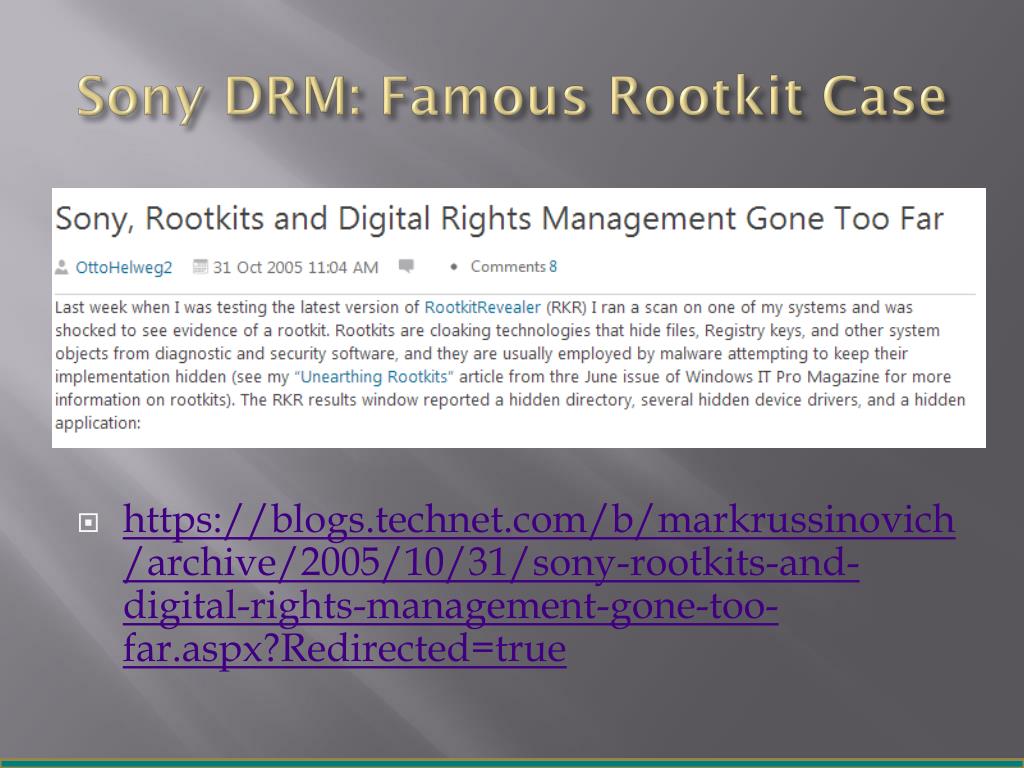
Task: Click the calendar icon beside 31 Oct 2005
Action: tap(200, 266)
